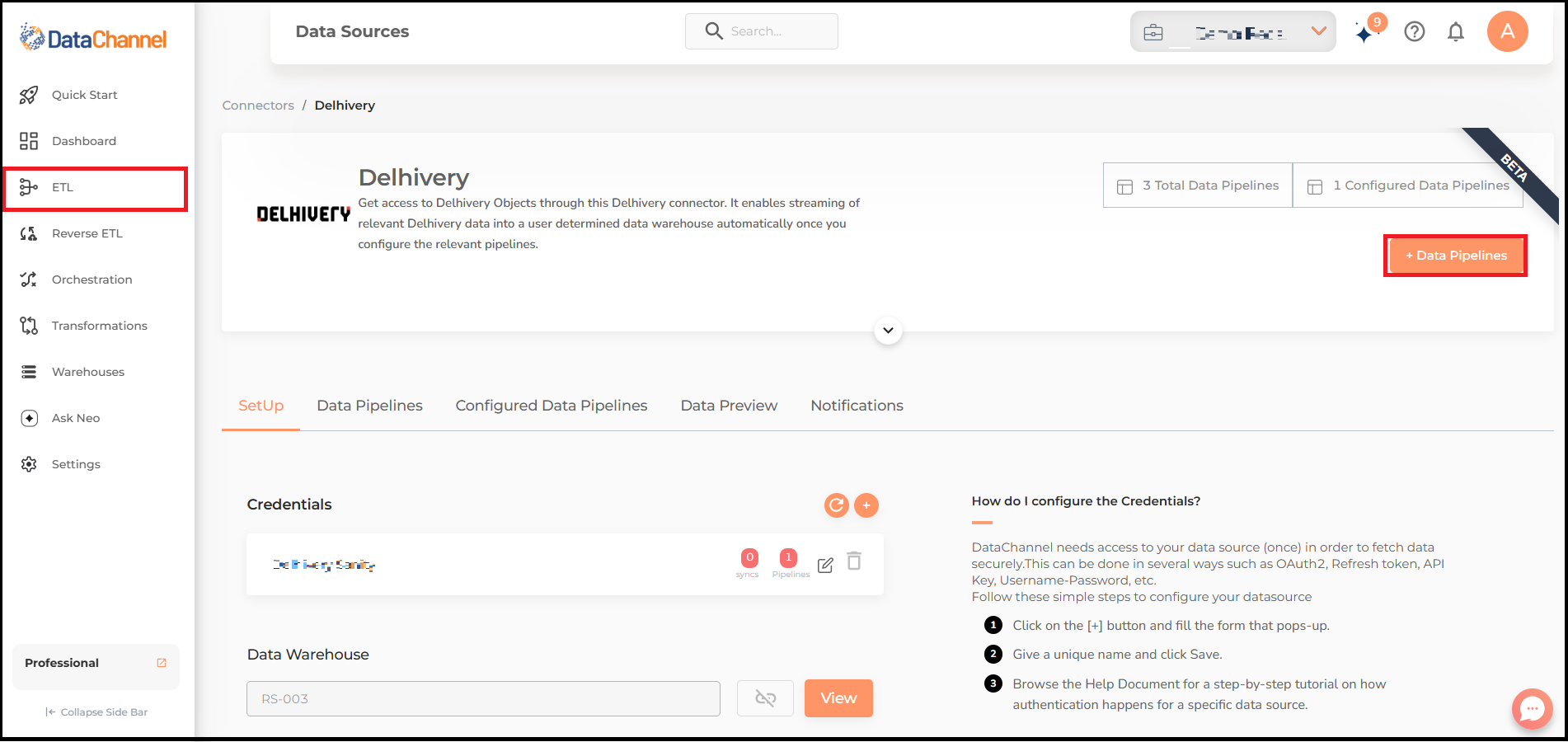
Task: Add a new credential with plus button
Action: point(866,505)
